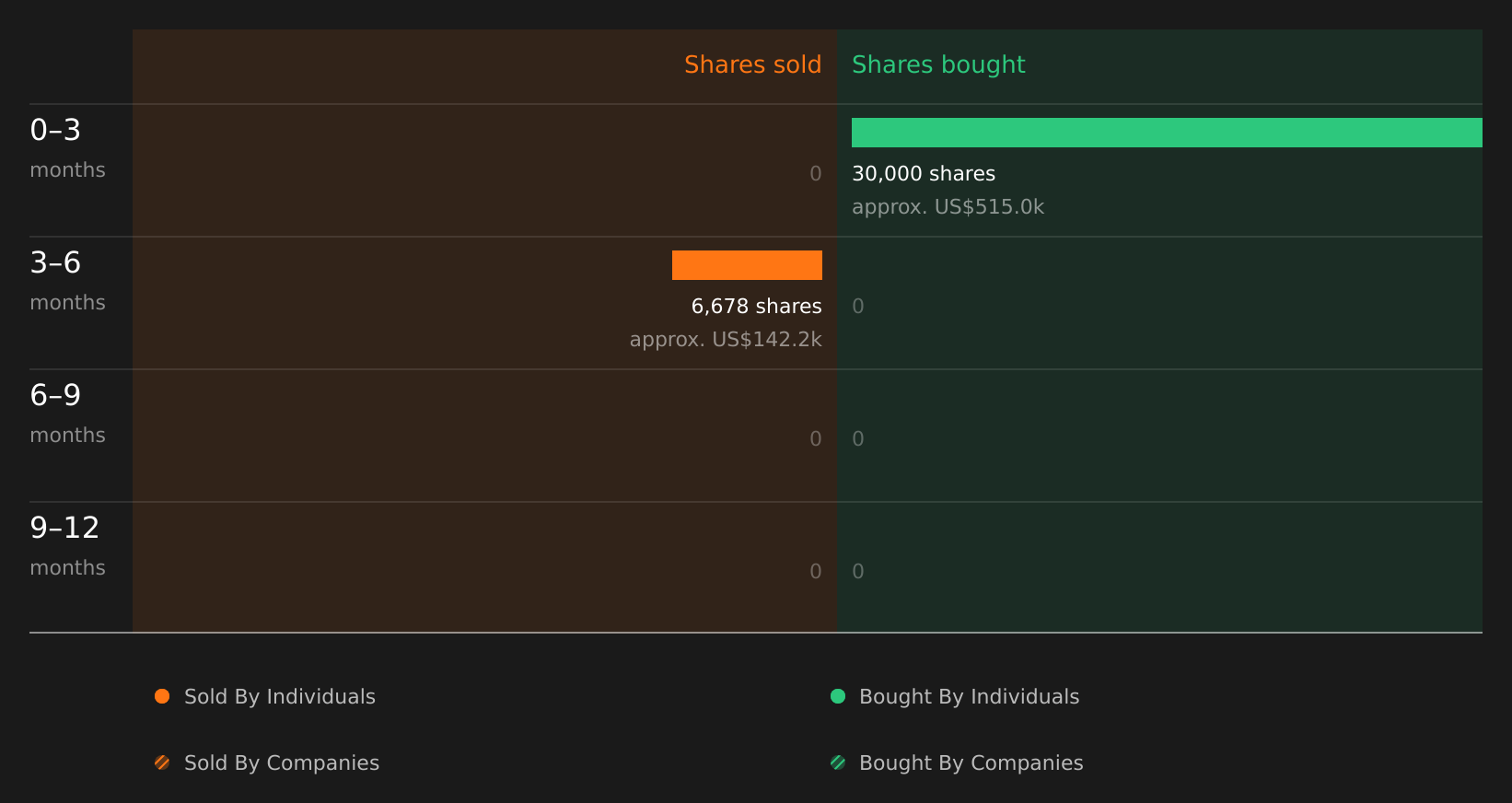Click the Shares bought column header
Image resolution: width=1512 pixels, height=803 pixels.
tap(938, 64)
